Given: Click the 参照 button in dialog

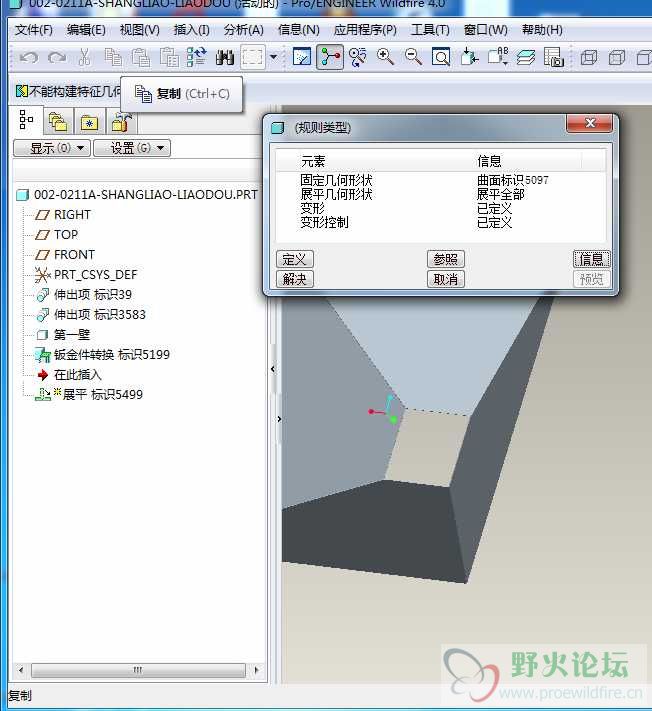Looking at the screenshot, I should [446, 259].
